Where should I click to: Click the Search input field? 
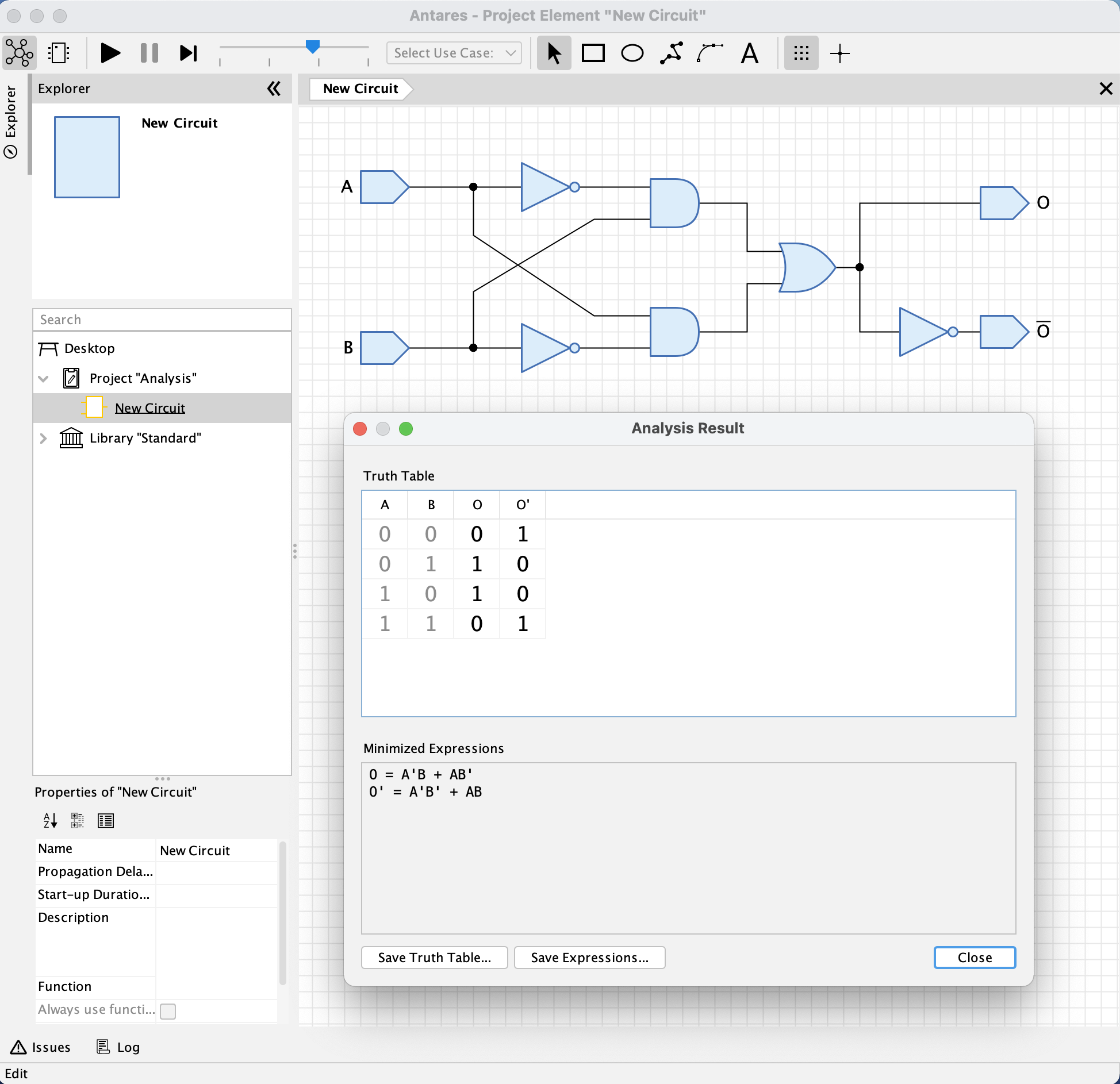[163, 319]
